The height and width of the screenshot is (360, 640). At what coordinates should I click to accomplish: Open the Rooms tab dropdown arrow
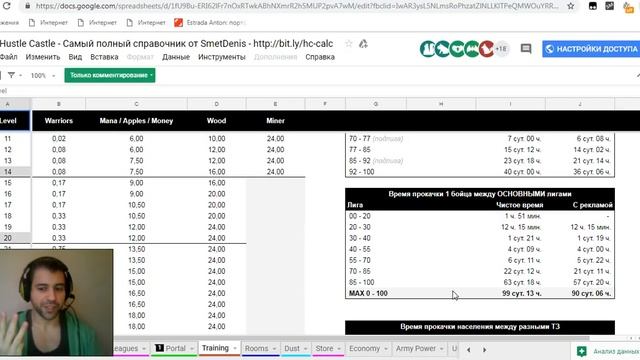point(274,349)
